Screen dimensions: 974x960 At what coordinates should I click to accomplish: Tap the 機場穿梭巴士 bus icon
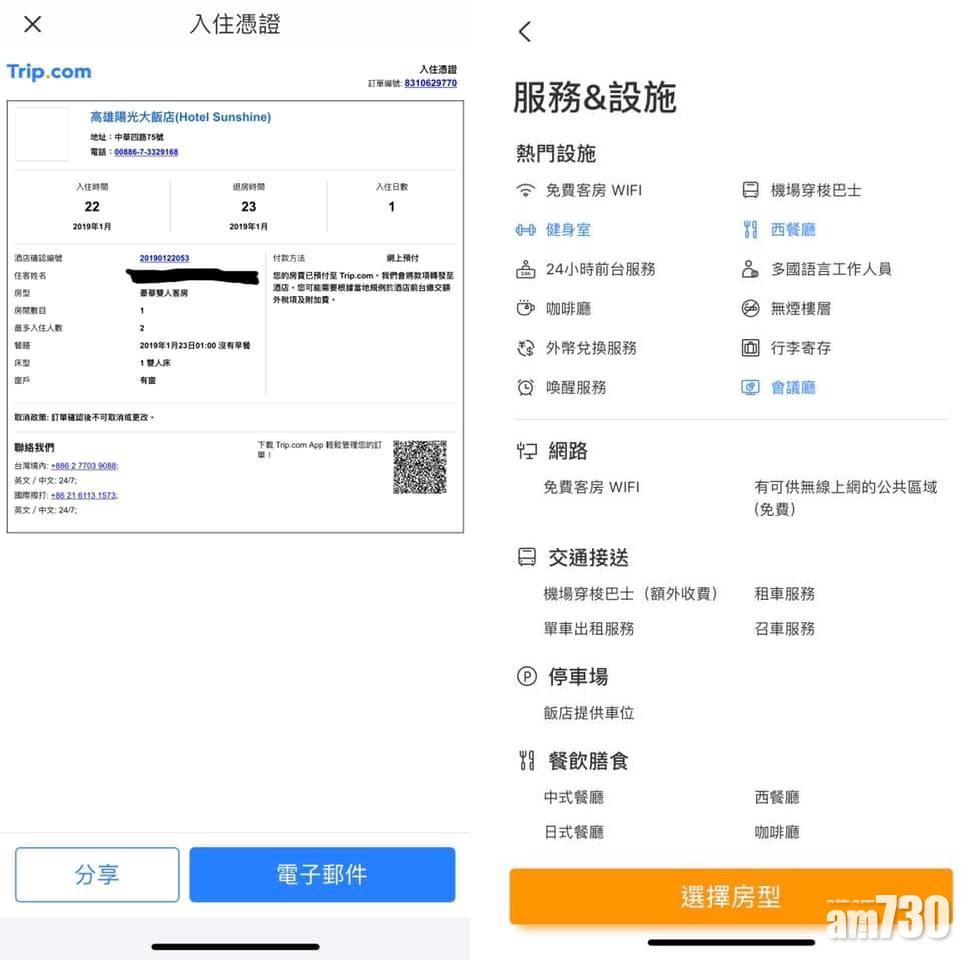click(x=751, y=190)
